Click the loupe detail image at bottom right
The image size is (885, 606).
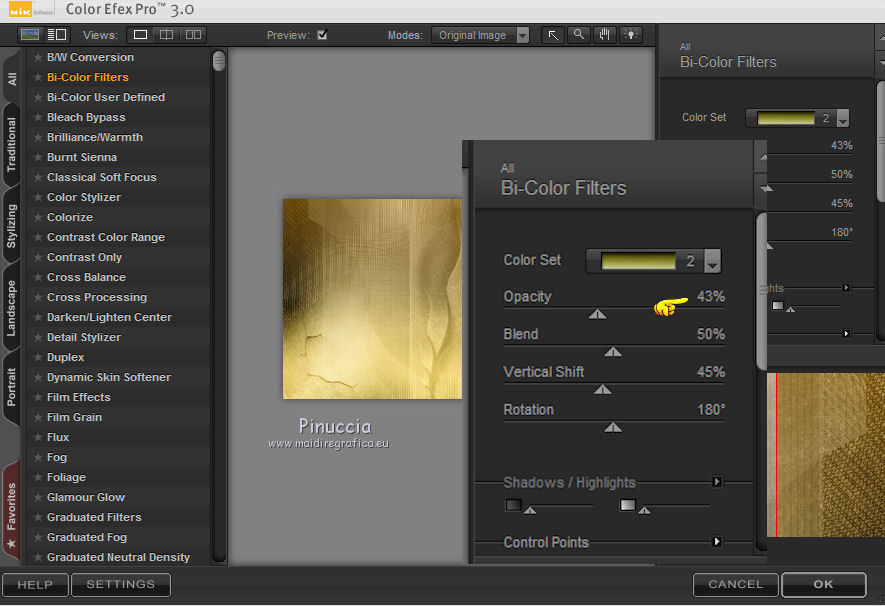(x=826, y=455)
